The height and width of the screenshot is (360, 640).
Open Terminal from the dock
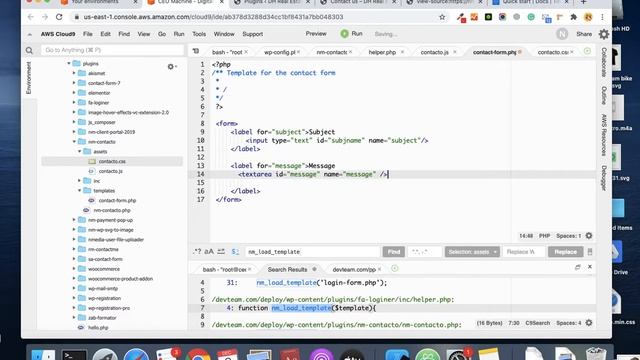pos(74,354)
